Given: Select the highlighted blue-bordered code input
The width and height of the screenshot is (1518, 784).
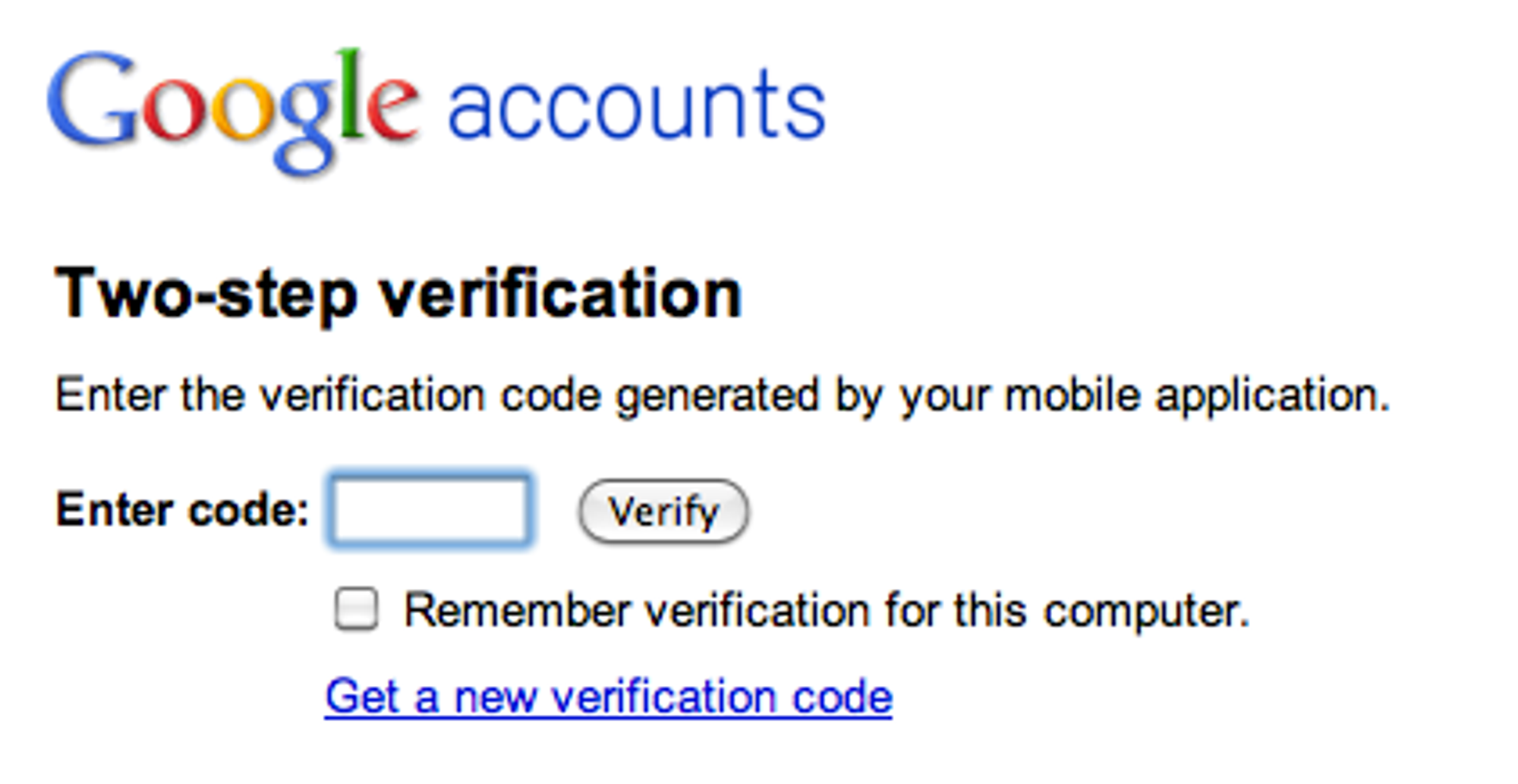Looking at the screenshot, I should point(430,509).
